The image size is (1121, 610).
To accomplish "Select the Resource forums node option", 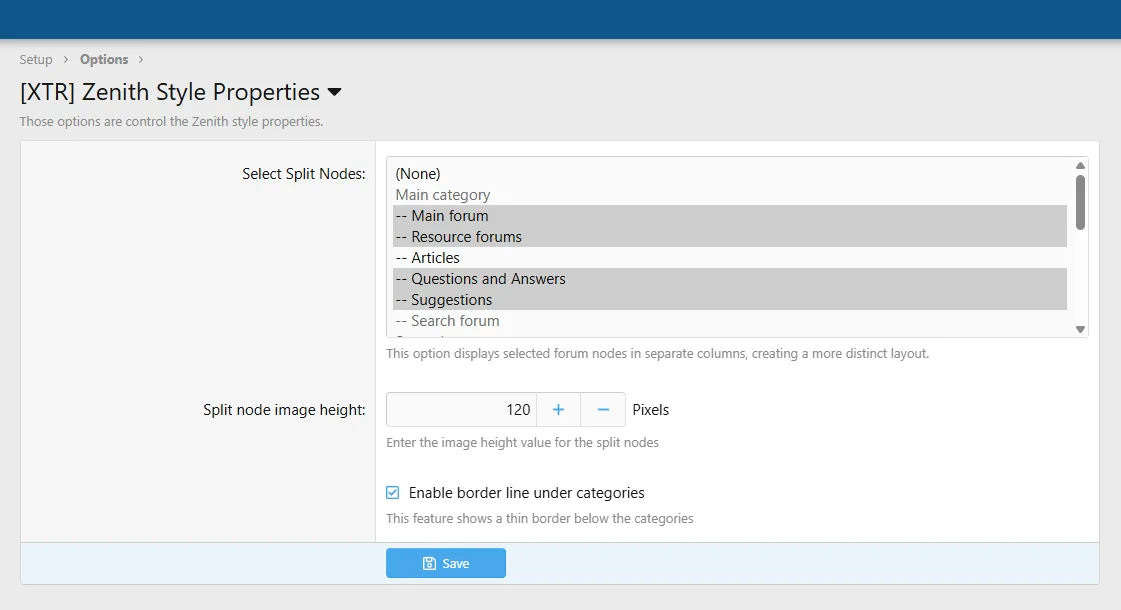I will (x=458, y=237).
